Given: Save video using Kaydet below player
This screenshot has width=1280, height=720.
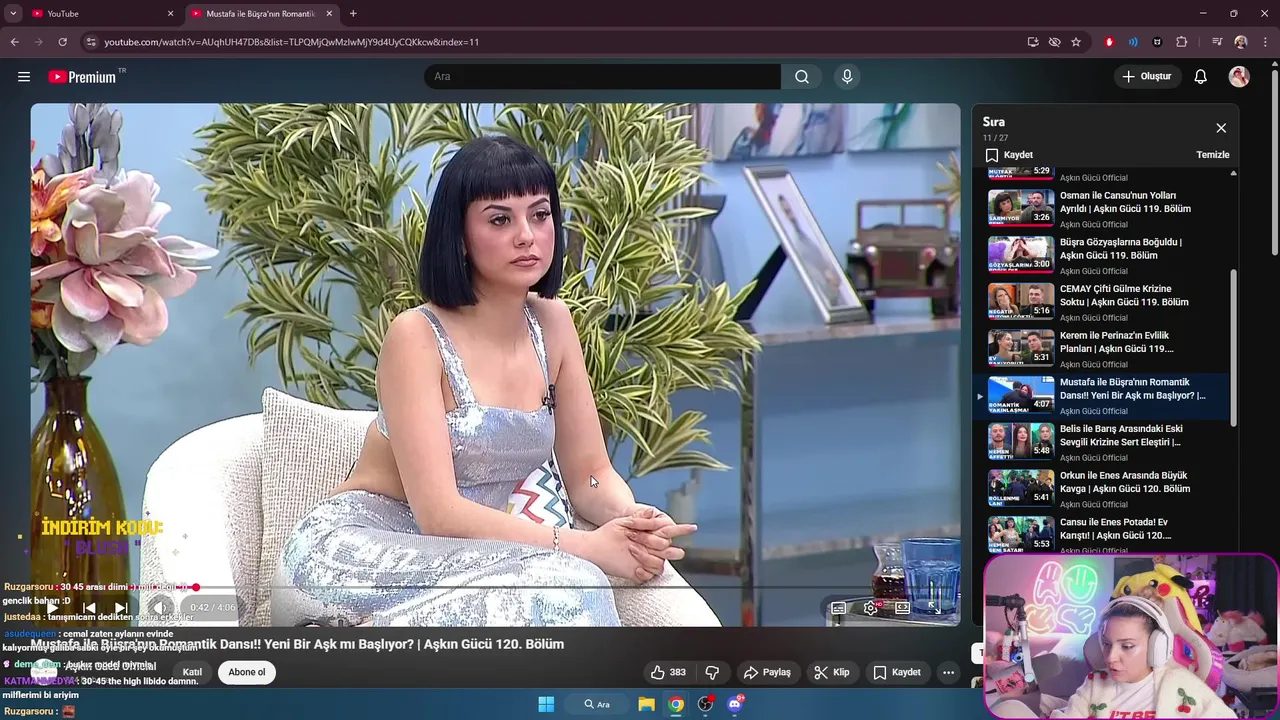Looking at the screenshot, I should click(x=897, y=672).
